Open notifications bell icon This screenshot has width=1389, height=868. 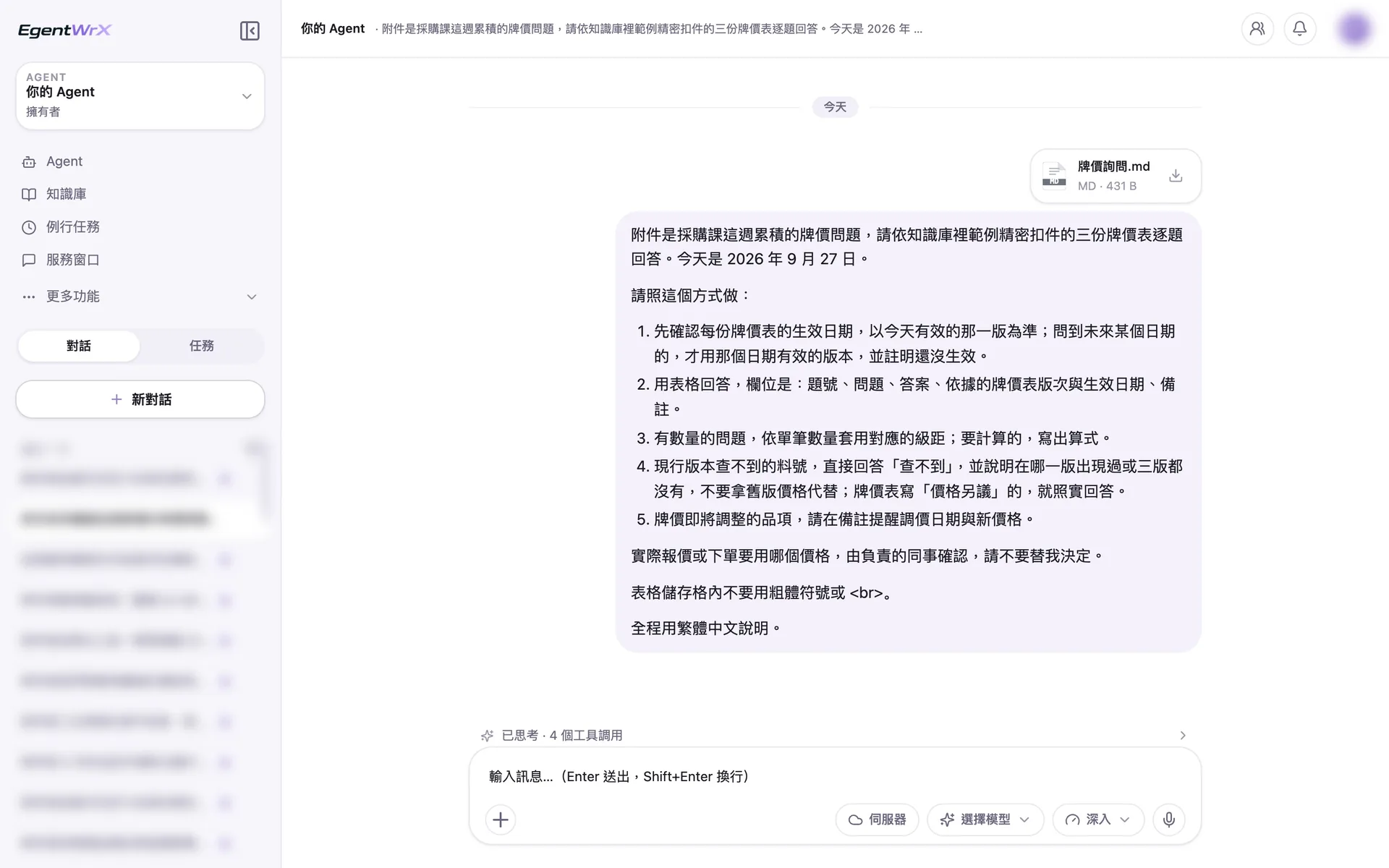point(1300,29)
